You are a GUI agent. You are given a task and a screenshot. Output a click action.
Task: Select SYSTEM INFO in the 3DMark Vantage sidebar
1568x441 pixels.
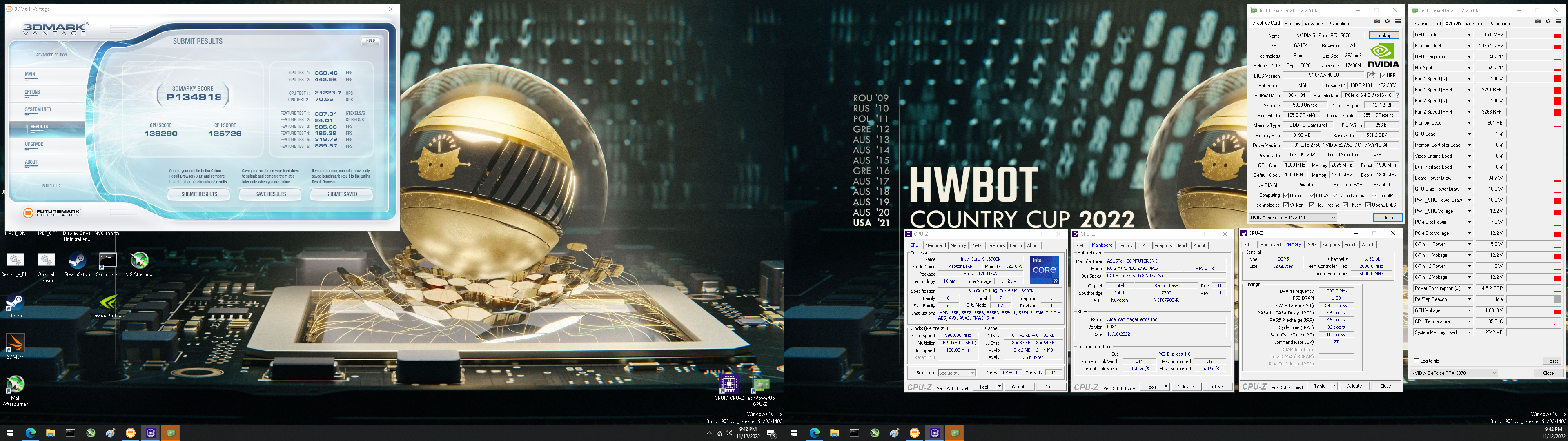click(x=38, y=110)
